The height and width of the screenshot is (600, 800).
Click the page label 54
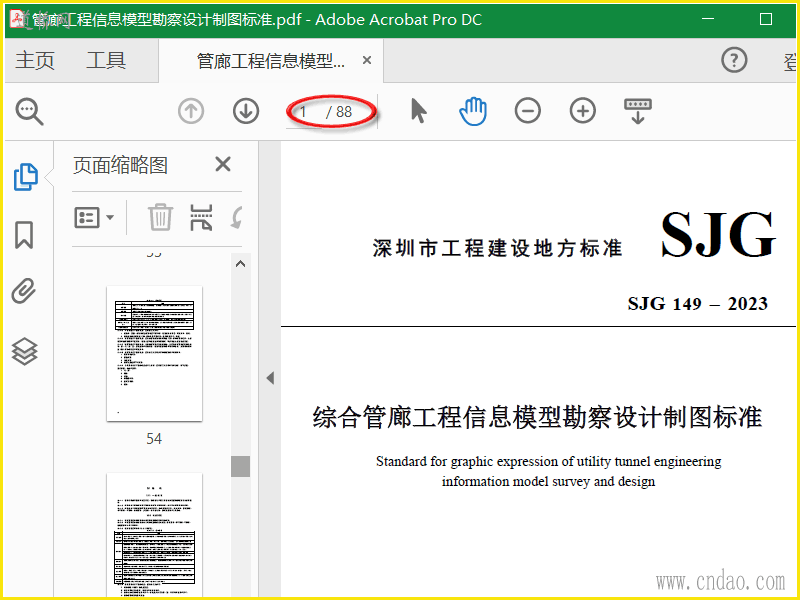click(154, 439)
